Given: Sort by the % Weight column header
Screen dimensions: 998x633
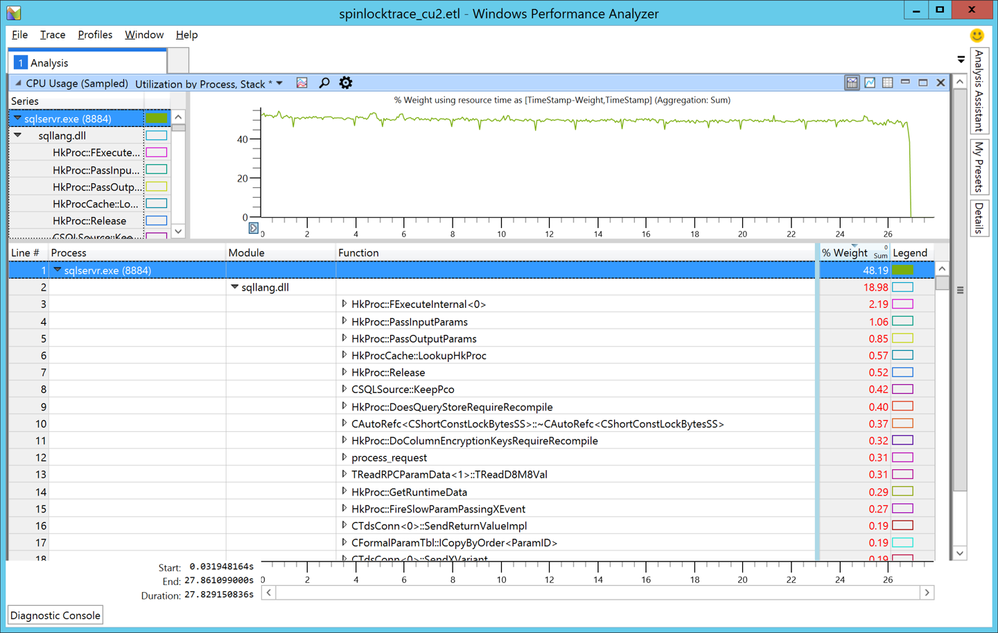Looking at the screenshot, I should [854, 253].
